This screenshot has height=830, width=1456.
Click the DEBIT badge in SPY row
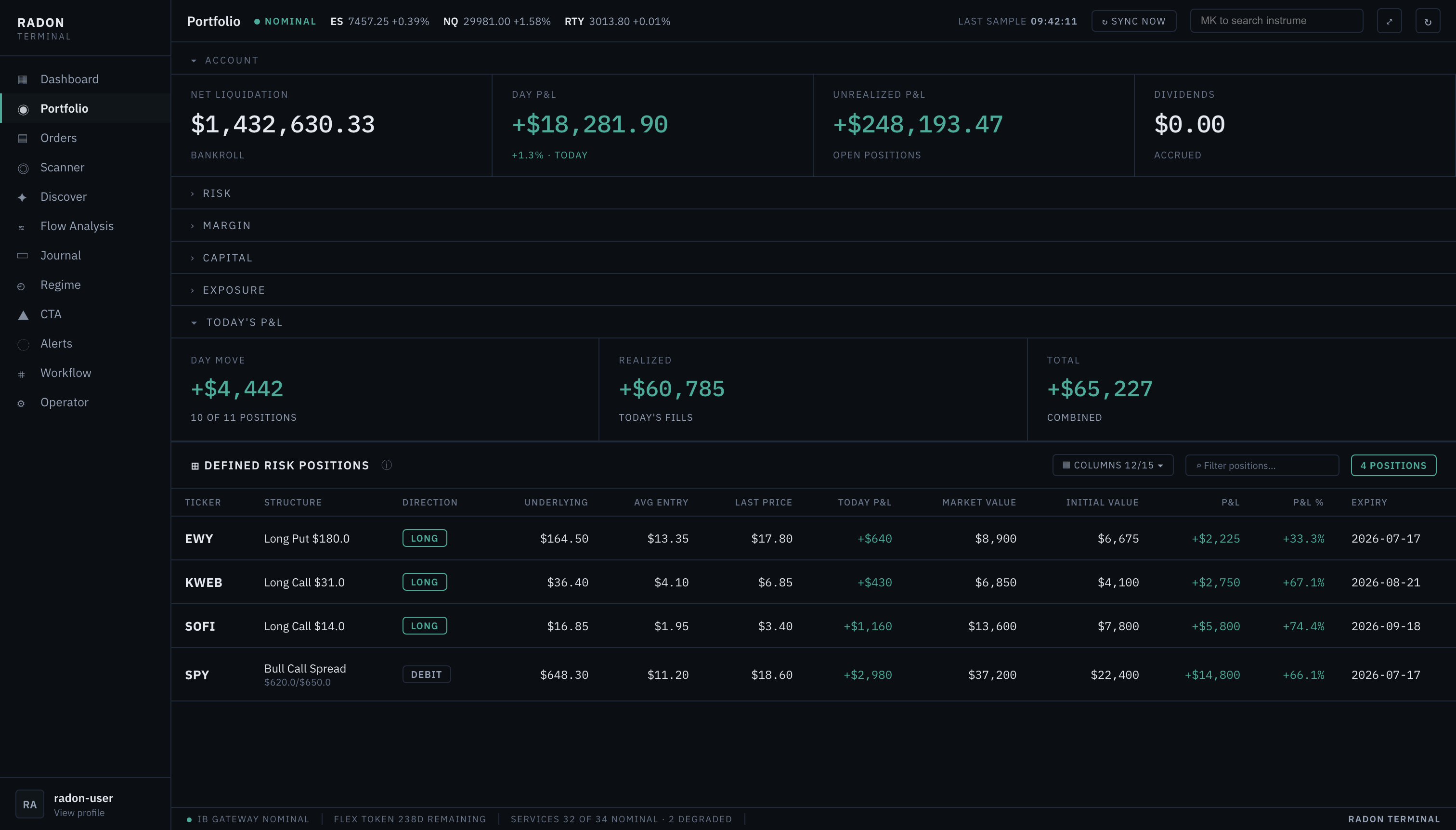pos(427,674)
